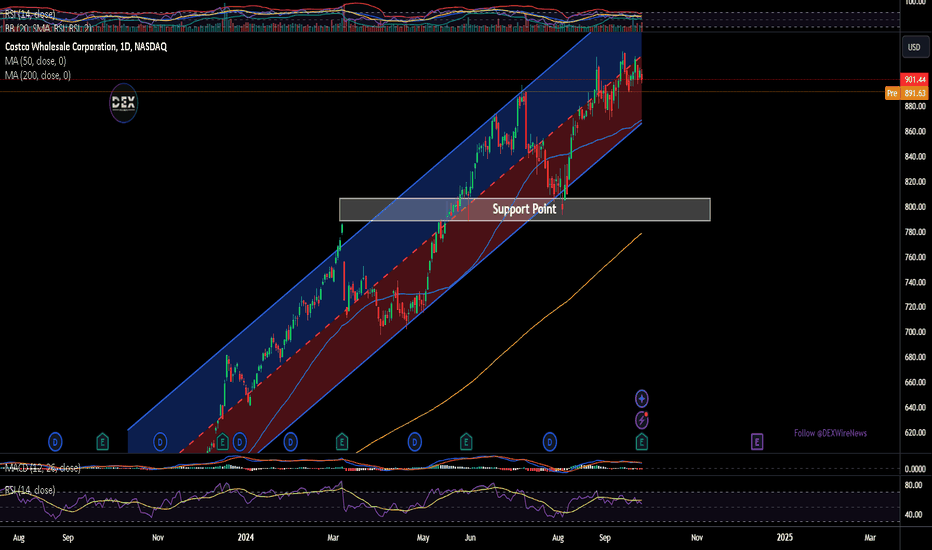The image size is (932, 550).
Task: Click the 0.0000 MACD axis label
Action: pos(915,469)
